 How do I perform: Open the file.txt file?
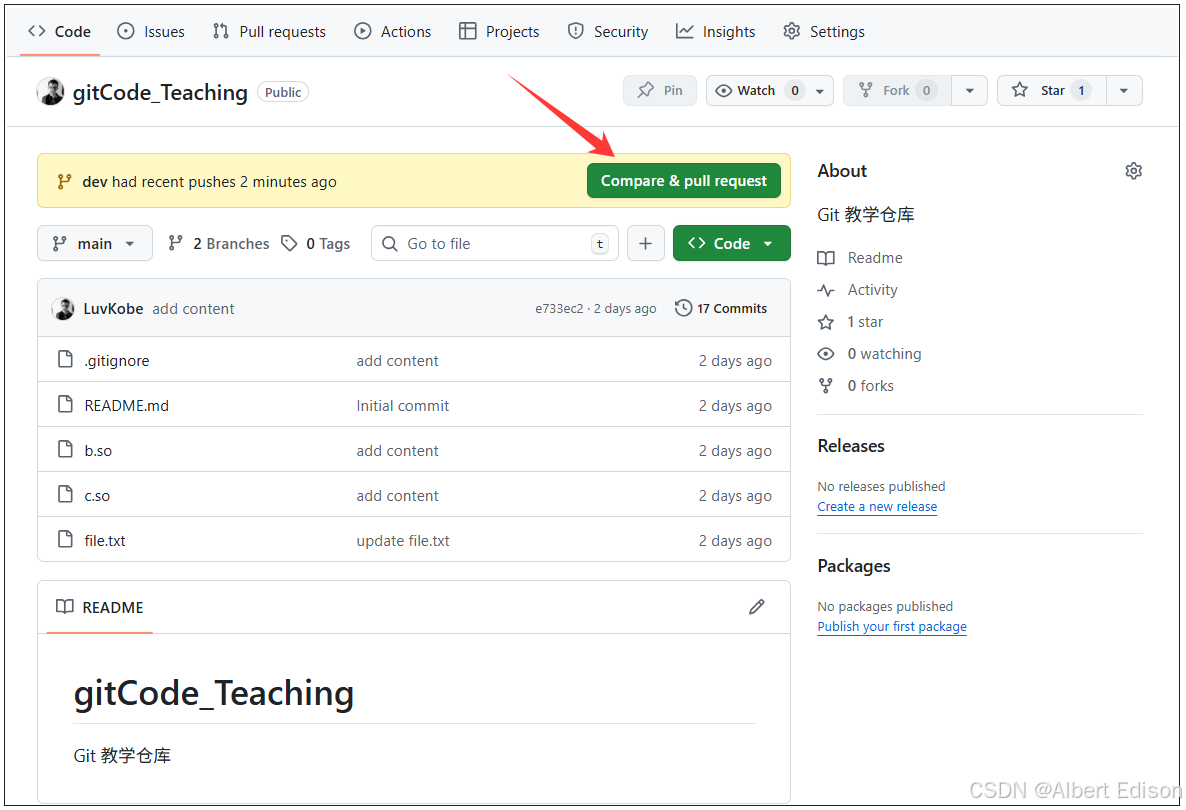tap(104, 541)
